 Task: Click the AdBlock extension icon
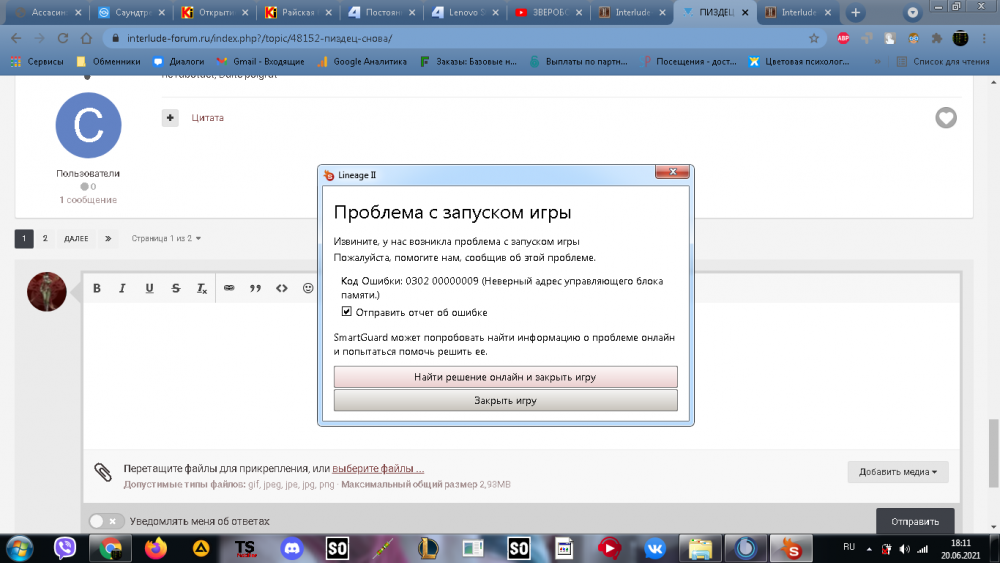[x=843, y=38]
